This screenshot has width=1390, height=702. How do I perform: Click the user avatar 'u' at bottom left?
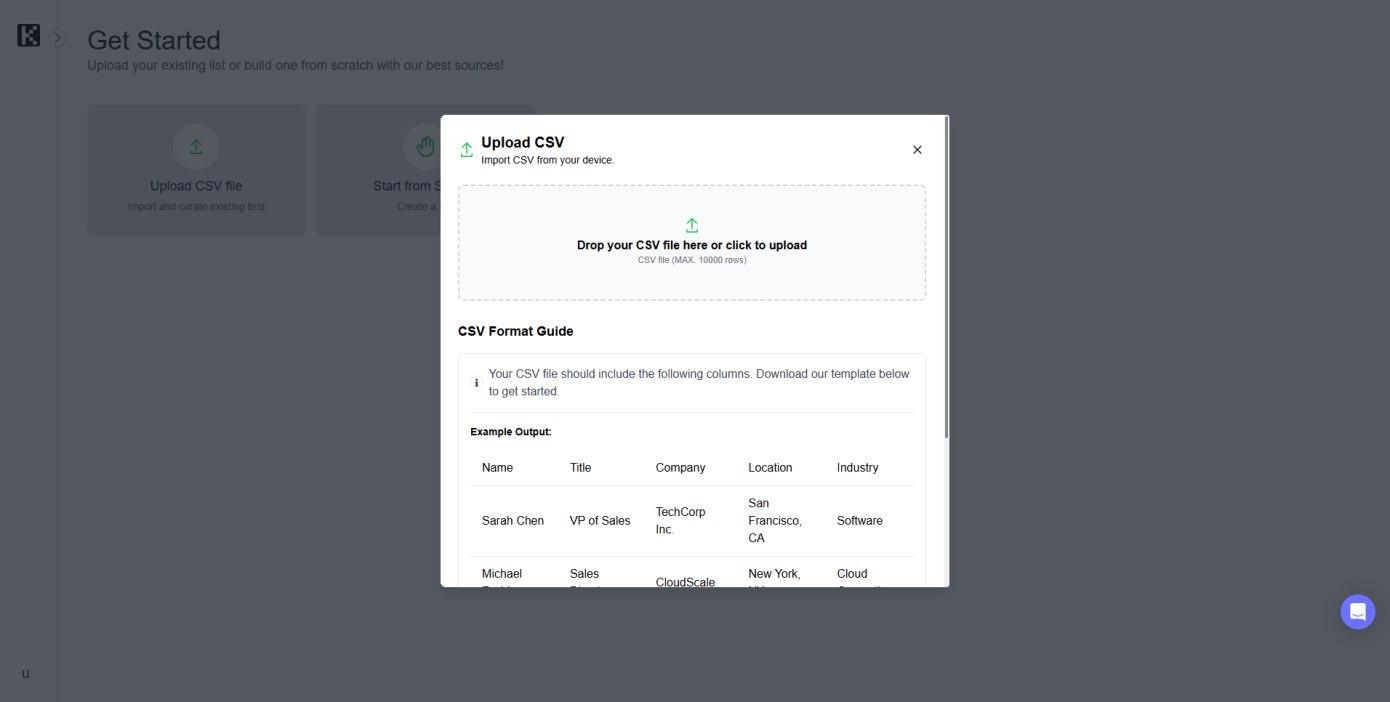pyautogui.click(x=26, y=673)
